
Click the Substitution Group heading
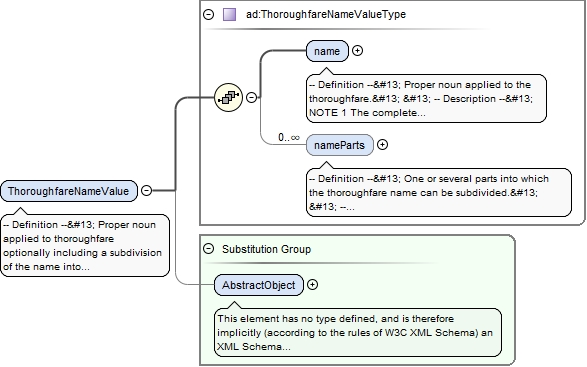[x=266, y=249]
